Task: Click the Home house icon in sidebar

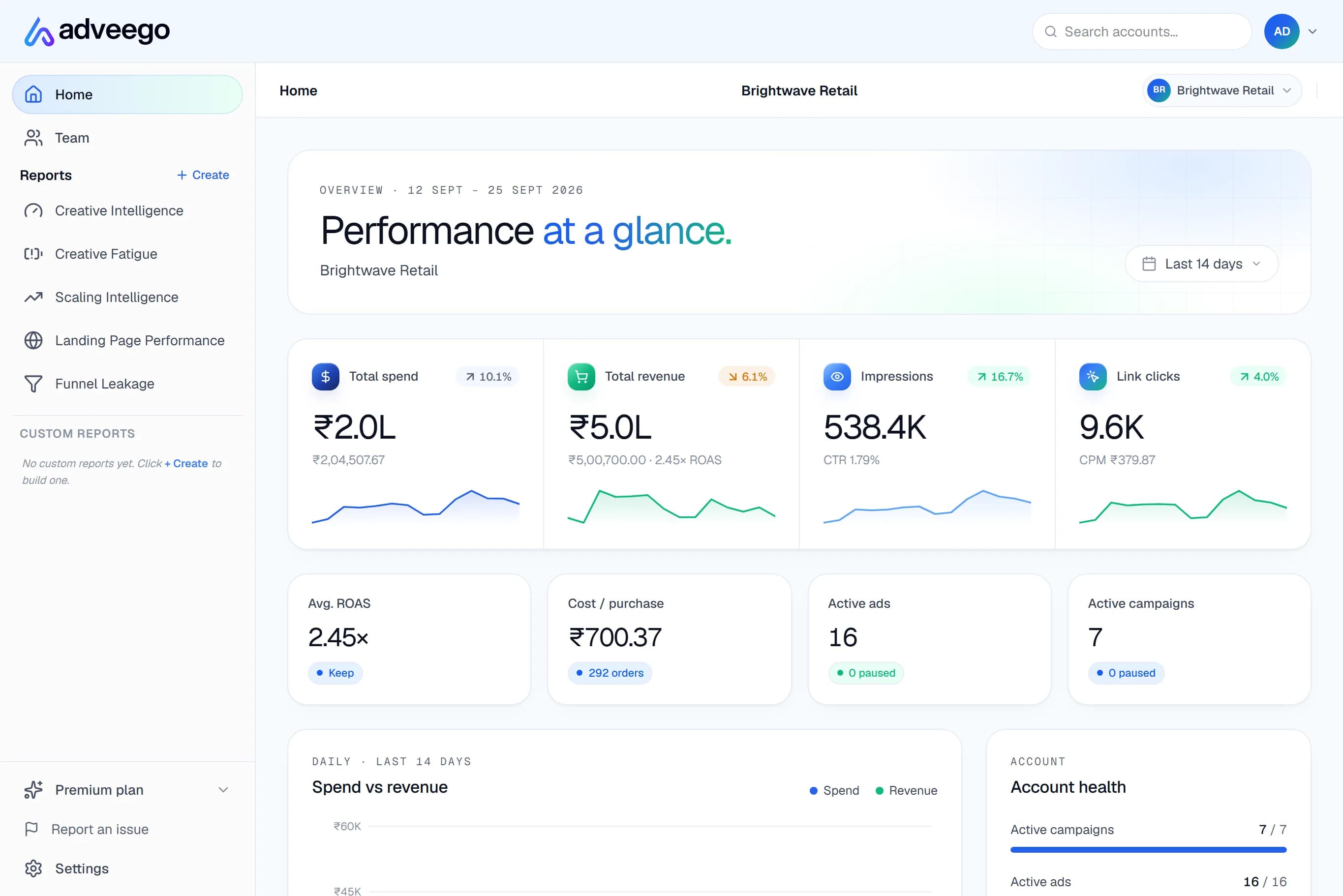Action: [33, 94]
